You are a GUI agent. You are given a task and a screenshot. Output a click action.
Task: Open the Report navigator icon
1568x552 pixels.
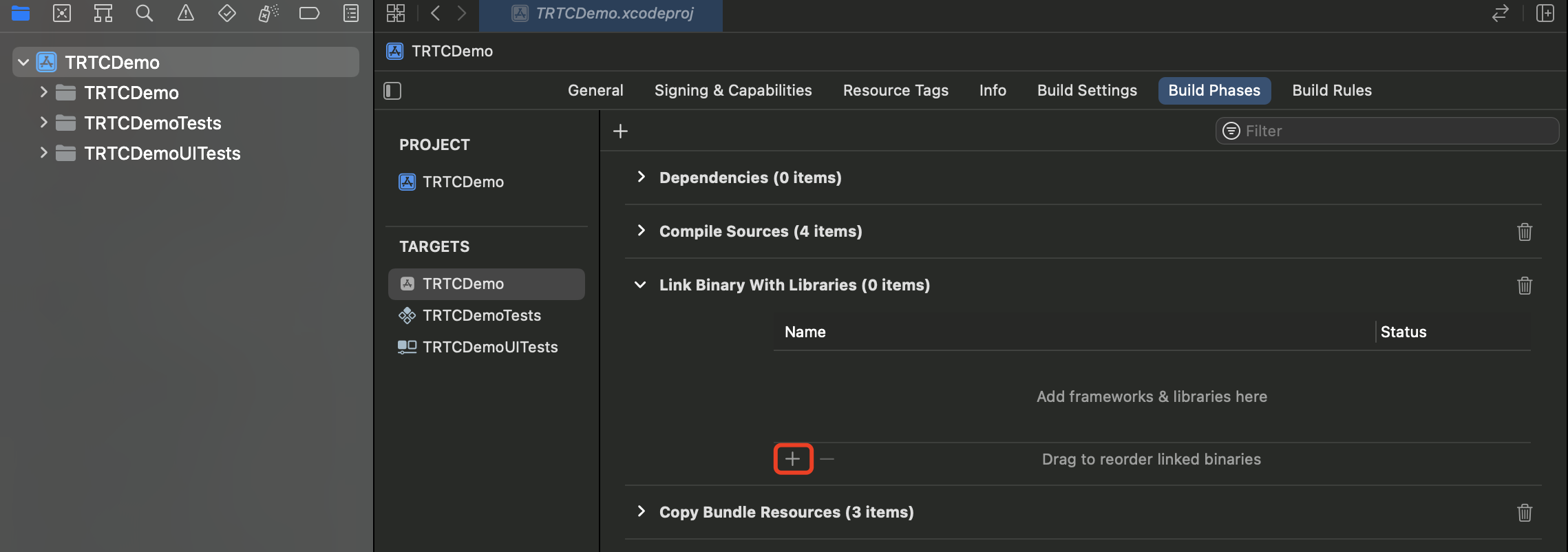(x=351, y=13)
